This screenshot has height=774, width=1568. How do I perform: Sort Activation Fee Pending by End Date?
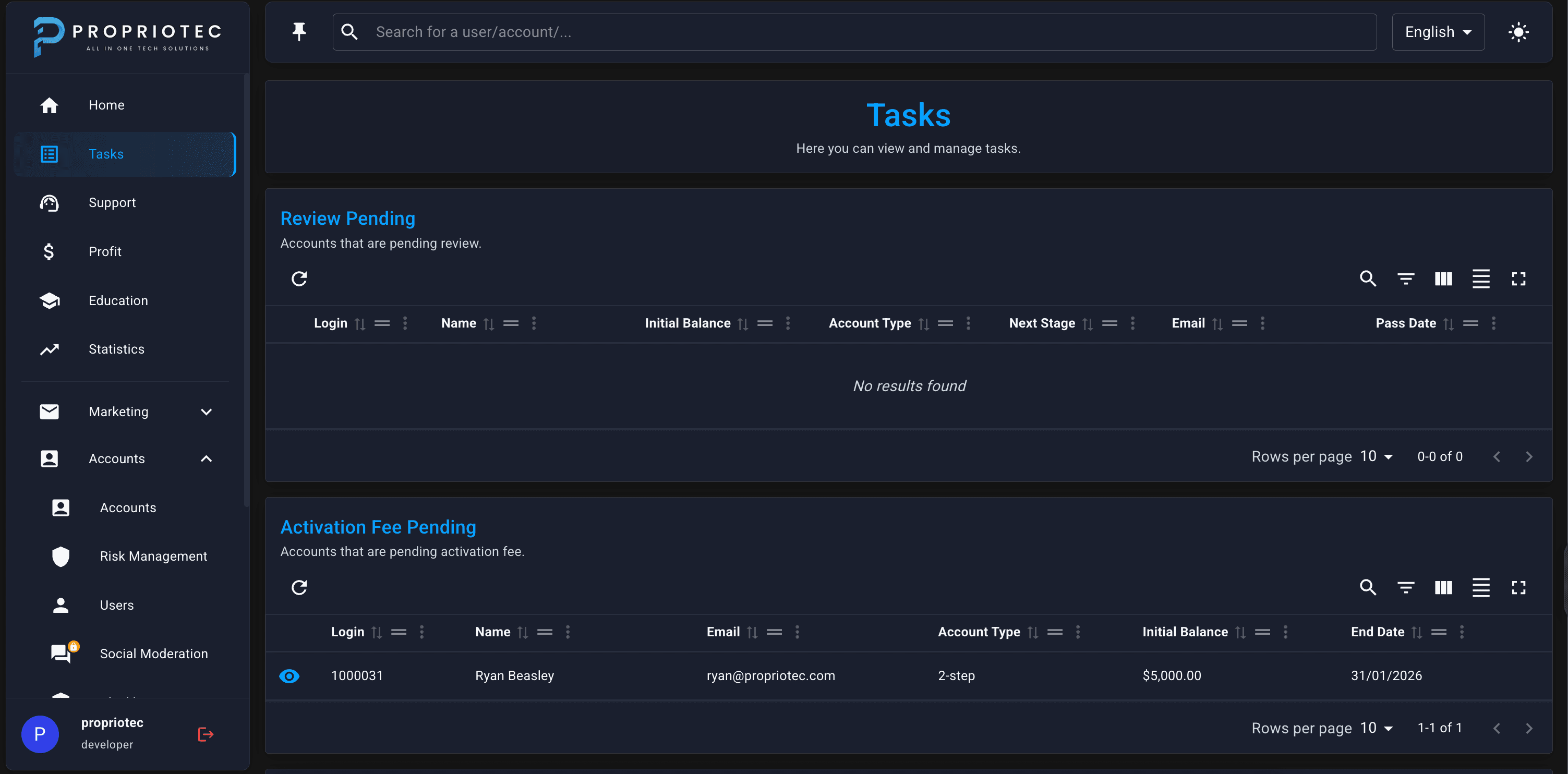pyautogui.click(x=1417, y=632)
